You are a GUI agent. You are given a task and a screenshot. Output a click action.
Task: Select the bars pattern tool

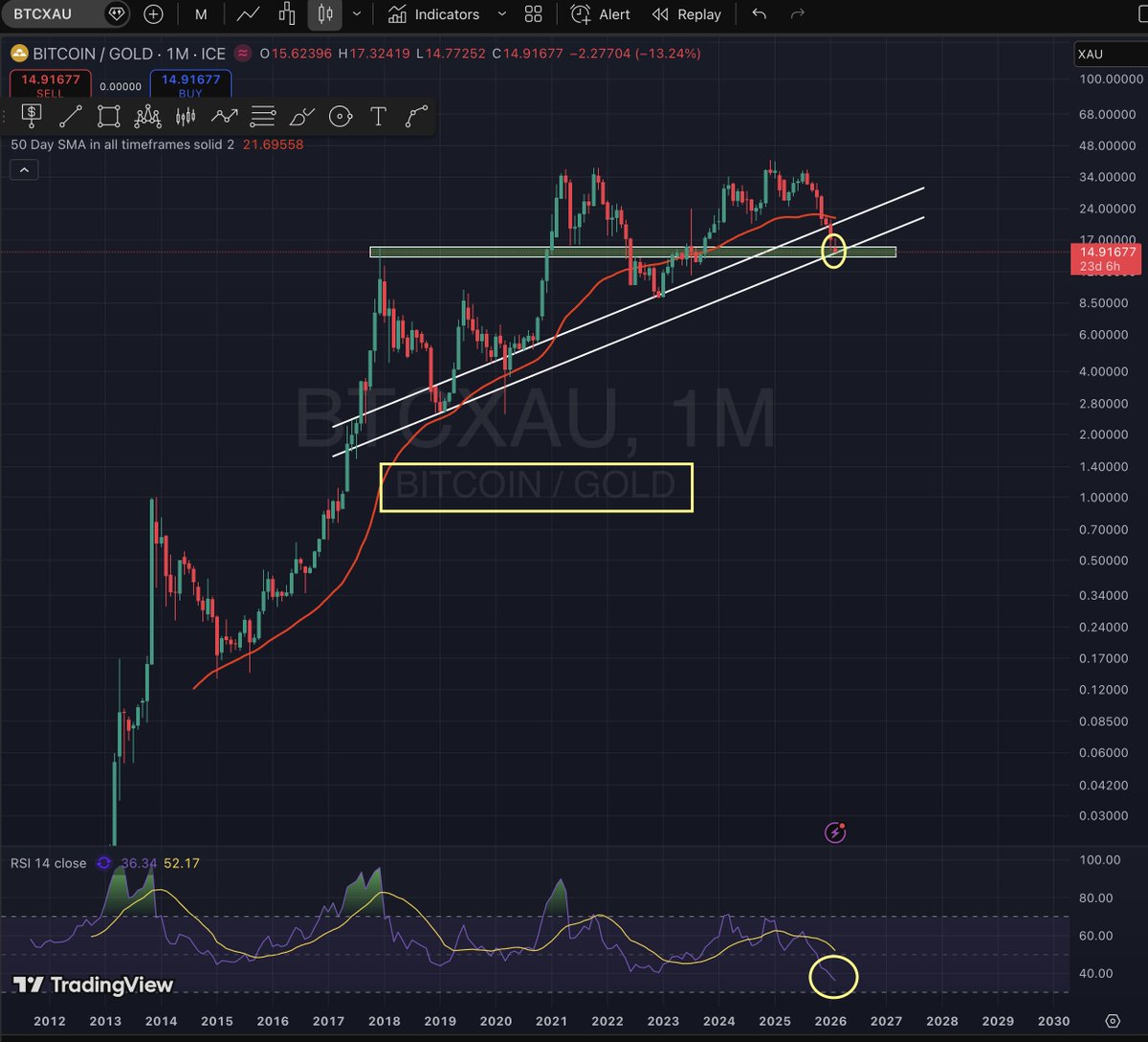186,117
